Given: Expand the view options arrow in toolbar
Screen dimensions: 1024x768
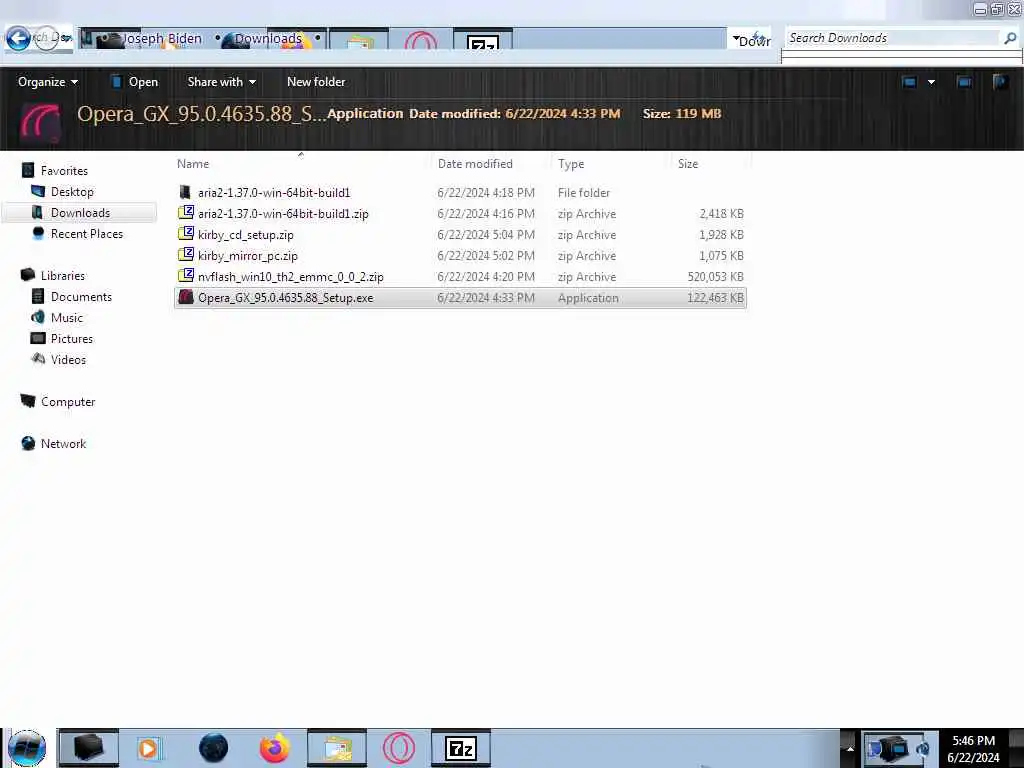Looking at the screenshot, I should tap(931, 82).
